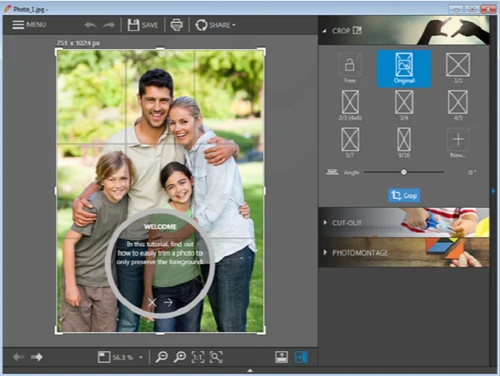The image size is (500, 376).
Task: Click the fit-to-window zoom icon
Action: 216,357
